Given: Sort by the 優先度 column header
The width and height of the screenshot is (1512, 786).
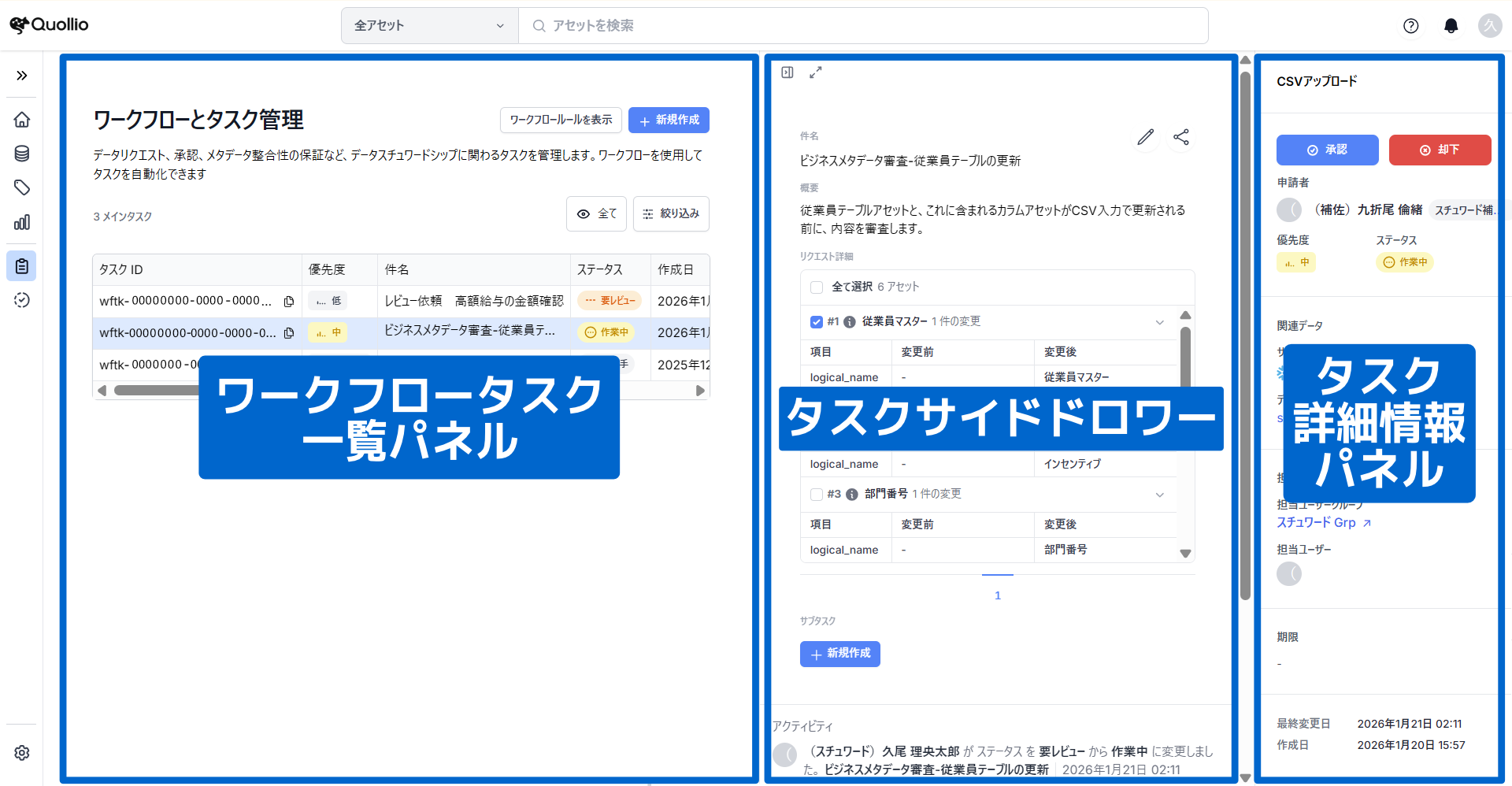Looking at the screenshot, I should coord(339,270).
